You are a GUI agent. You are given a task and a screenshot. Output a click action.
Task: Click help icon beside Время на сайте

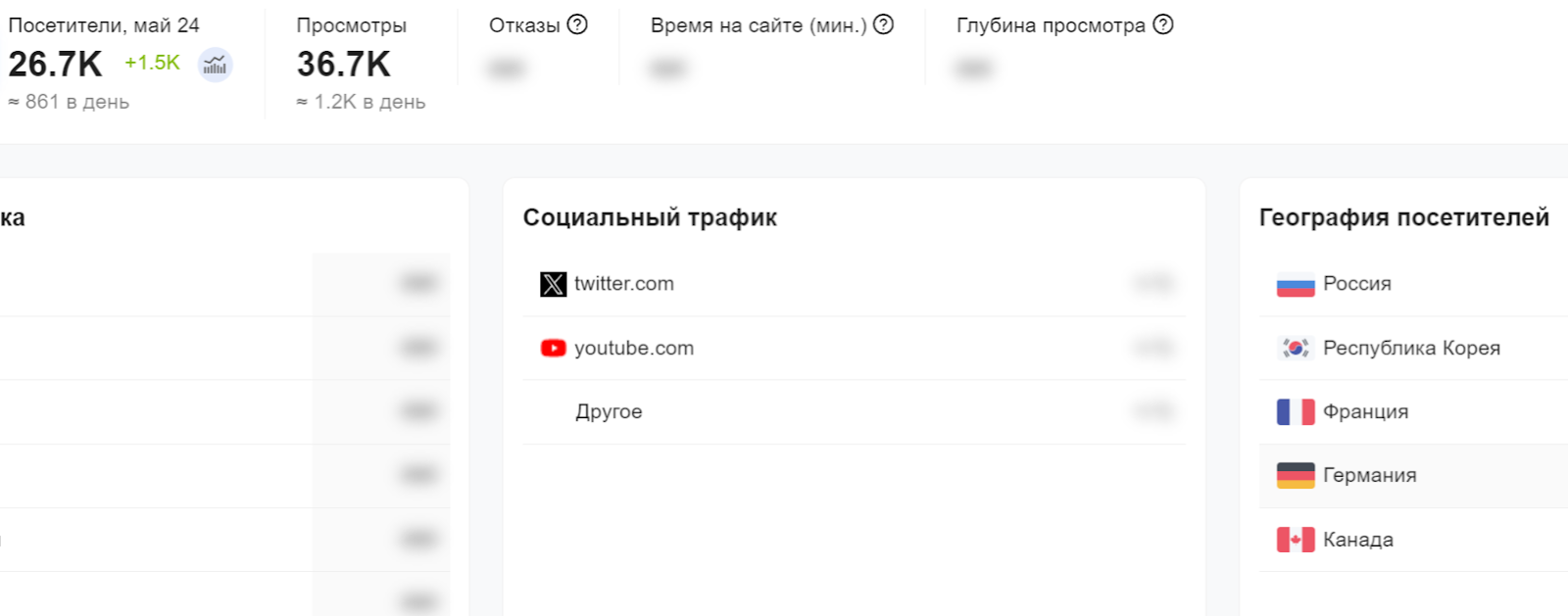[x=883, y=24]
